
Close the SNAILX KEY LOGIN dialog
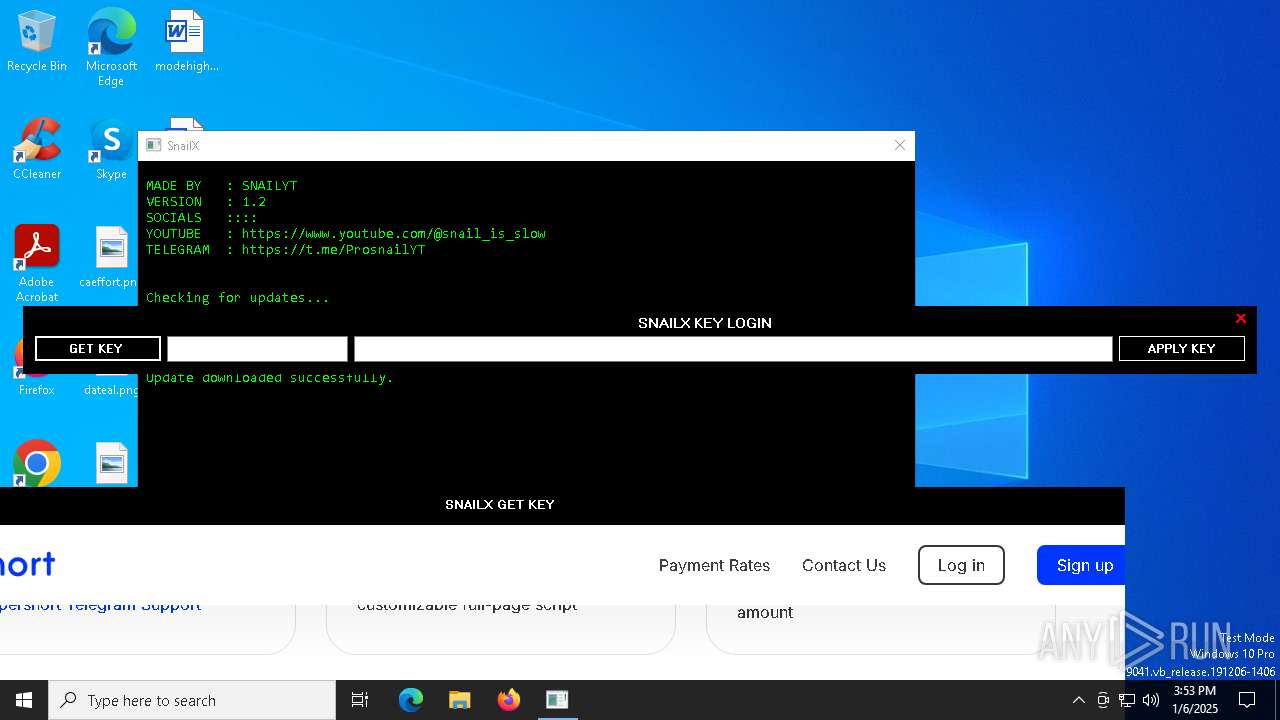point(1240,318)
